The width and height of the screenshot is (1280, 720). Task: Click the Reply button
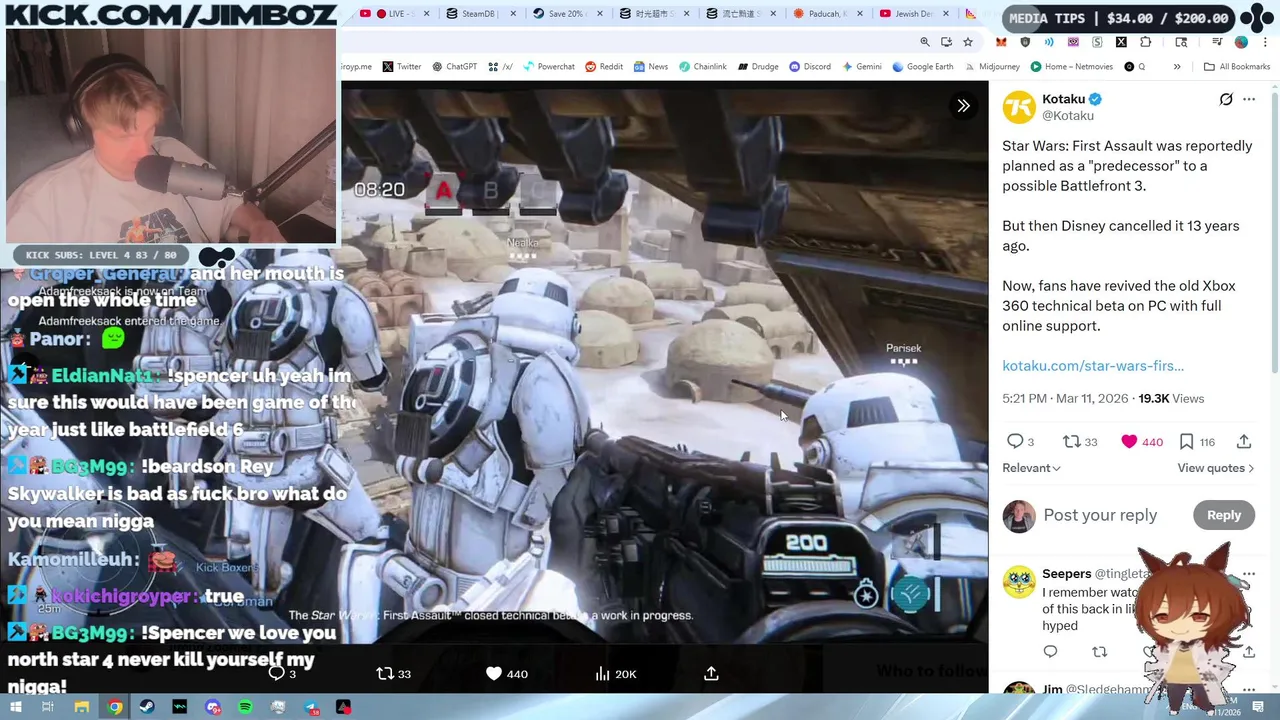(1223, 515)
